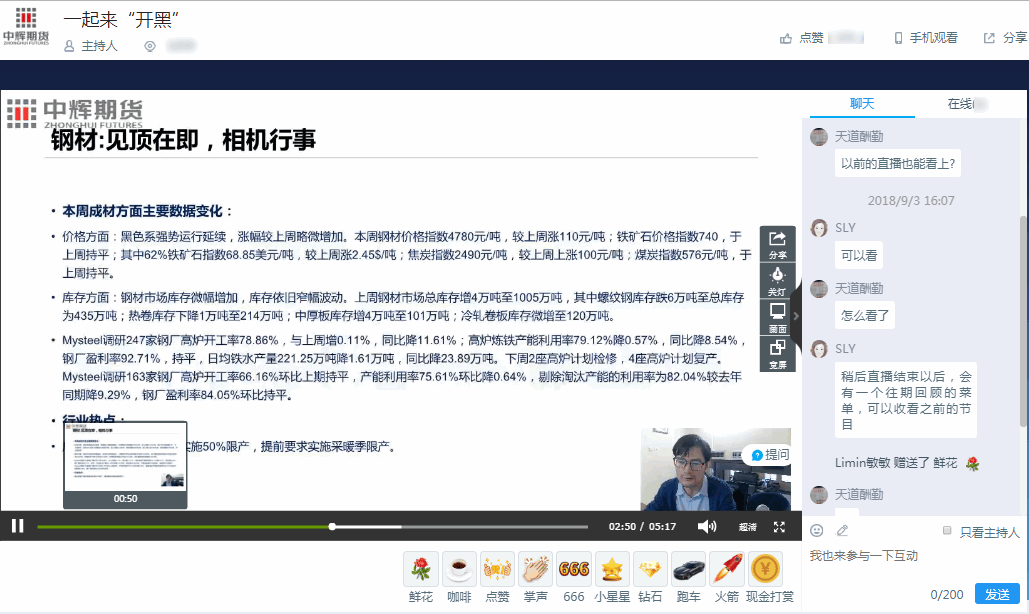This screenshot has height=614, width=1029.
Task: Send a 咖啡 coffee gift
Action: click(459, 577)
